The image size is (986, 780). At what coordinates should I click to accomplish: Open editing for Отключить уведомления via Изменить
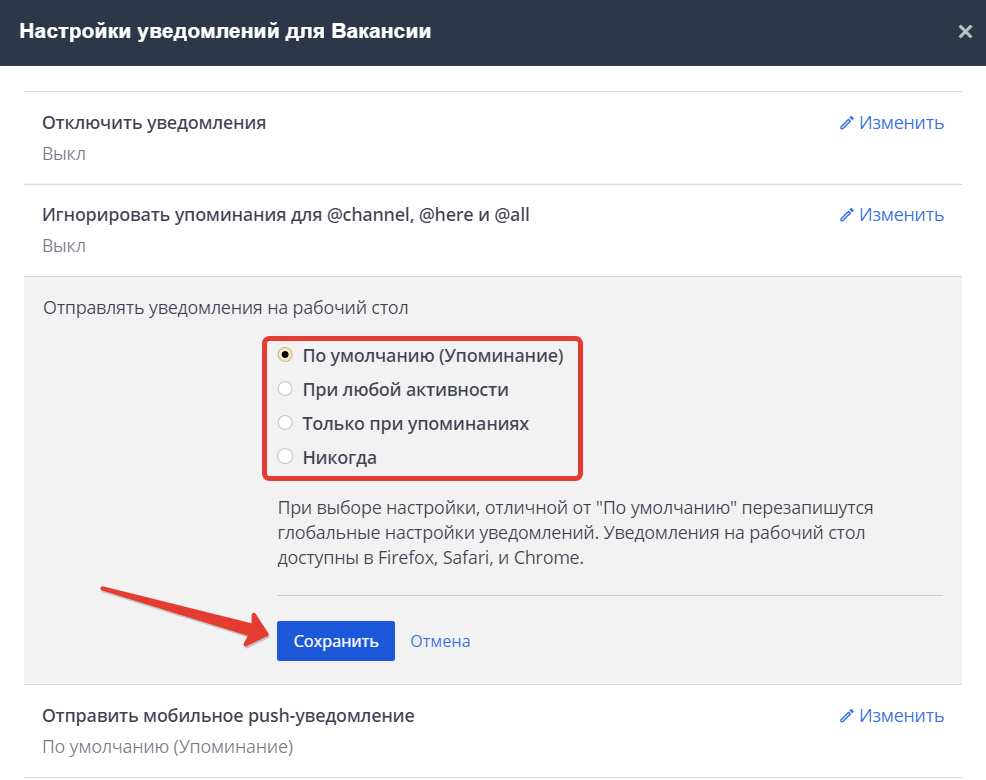point(899,123)
